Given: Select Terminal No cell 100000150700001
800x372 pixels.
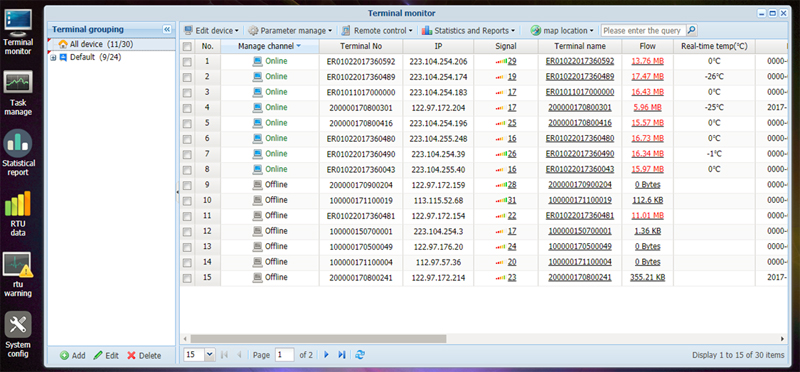Looking at the screenshot, I should click(x=361, y=231).
